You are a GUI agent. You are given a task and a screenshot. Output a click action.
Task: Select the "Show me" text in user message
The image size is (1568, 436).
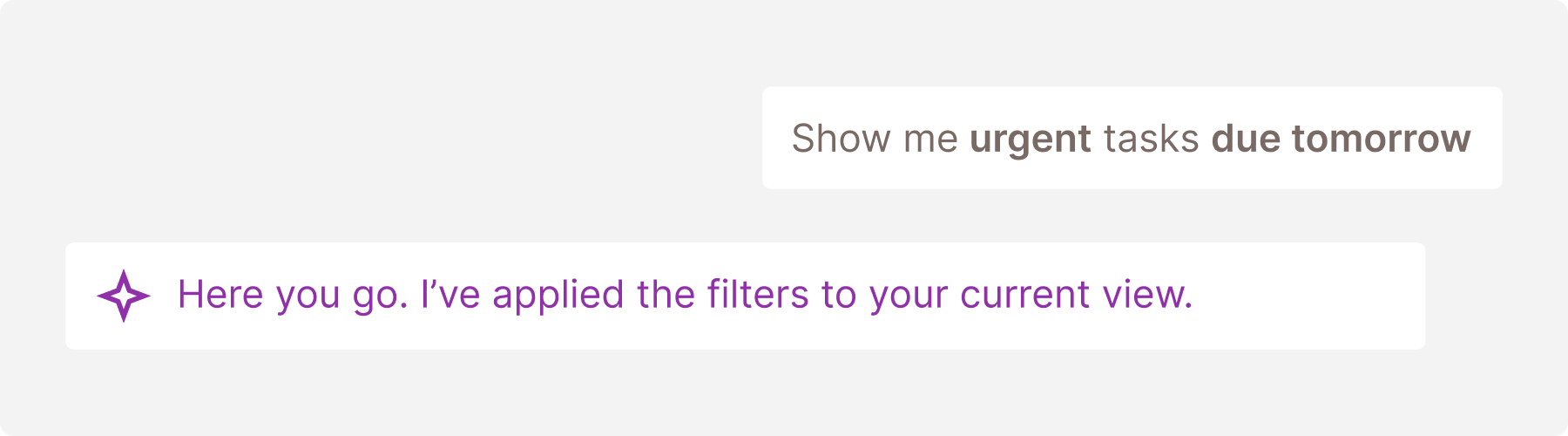874,139
